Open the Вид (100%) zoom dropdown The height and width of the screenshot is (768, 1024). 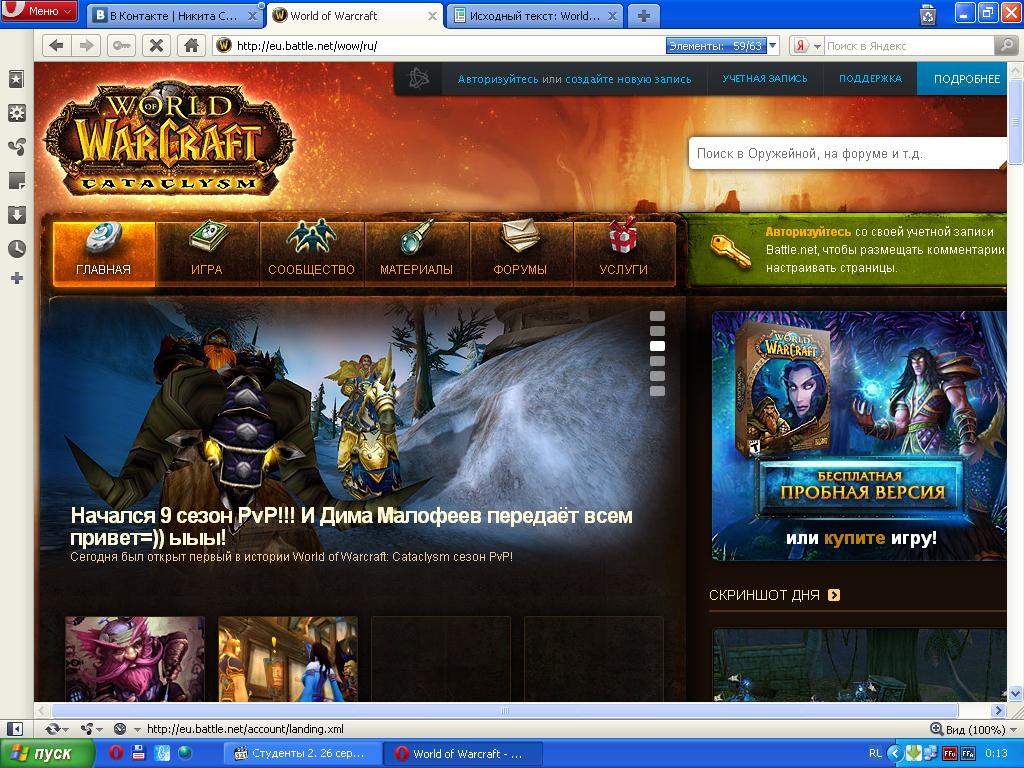[974, 729]
